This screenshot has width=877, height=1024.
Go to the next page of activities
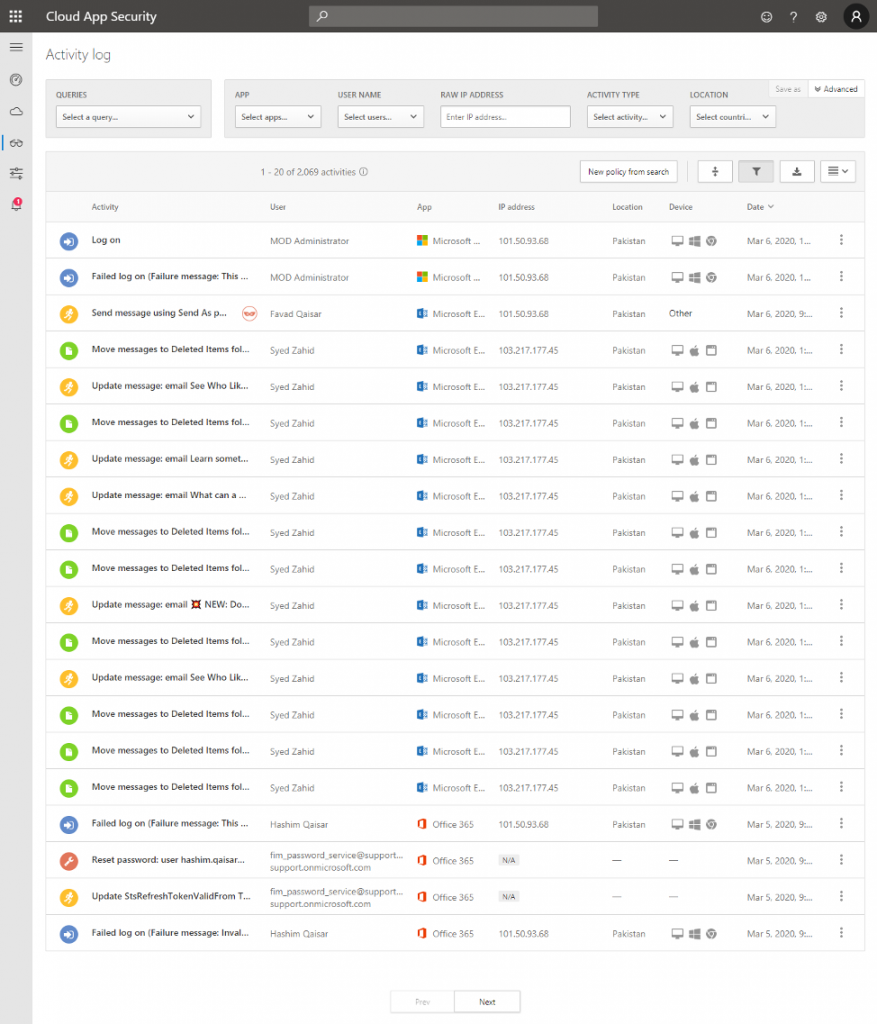(486, 1001)
